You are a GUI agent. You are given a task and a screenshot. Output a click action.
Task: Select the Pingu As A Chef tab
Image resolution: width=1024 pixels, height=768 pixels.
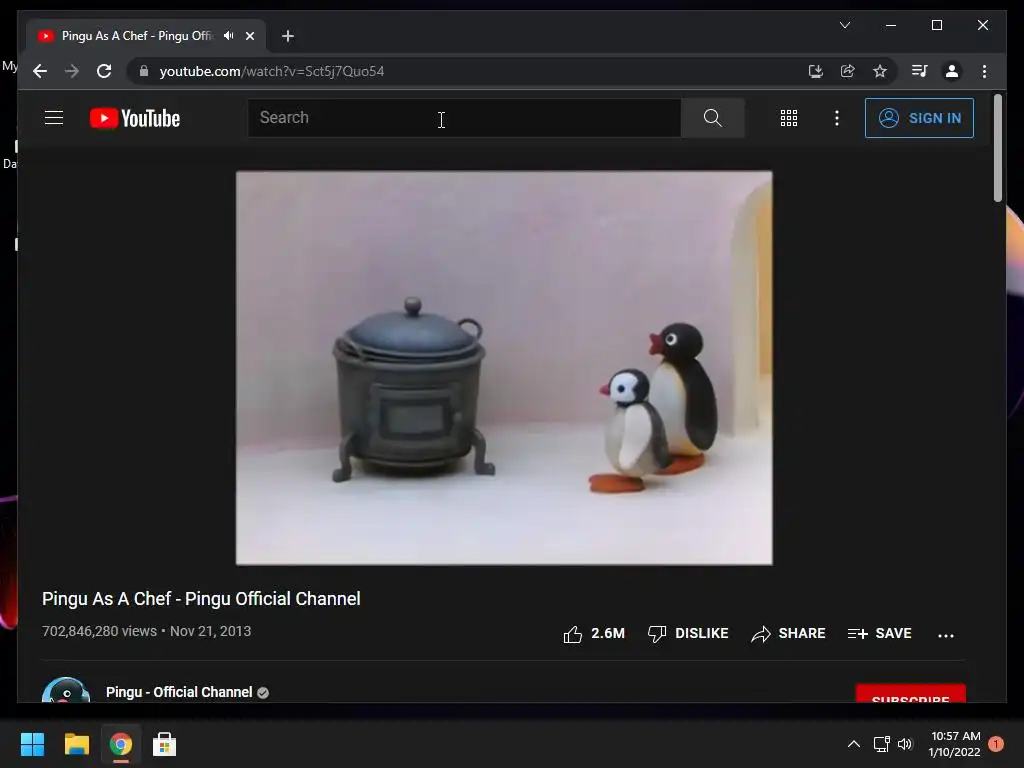[x=146, y=36]
